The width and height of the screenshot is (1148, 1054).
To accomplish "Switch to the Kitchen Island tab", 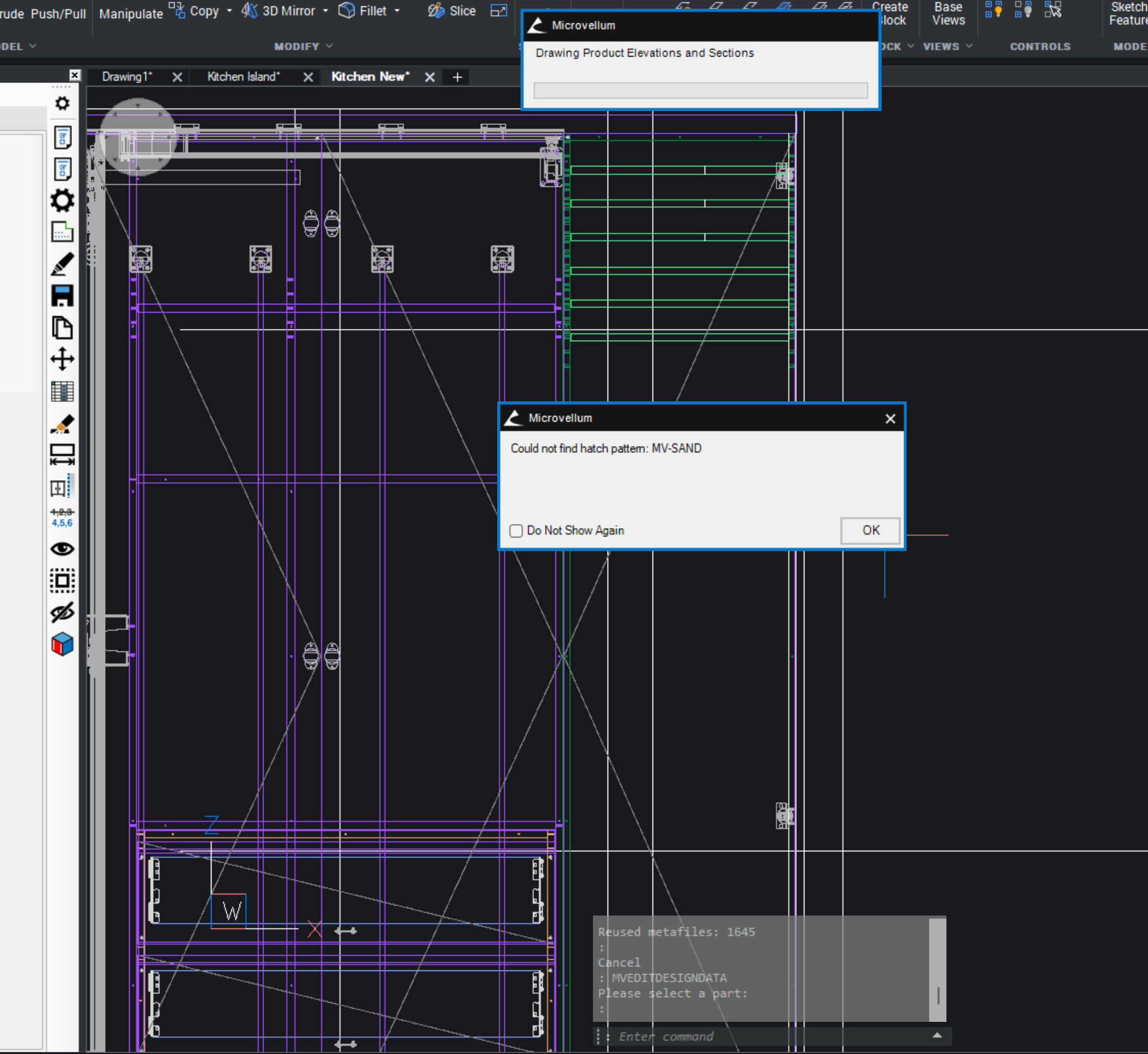I will click(x=244, y=77).
